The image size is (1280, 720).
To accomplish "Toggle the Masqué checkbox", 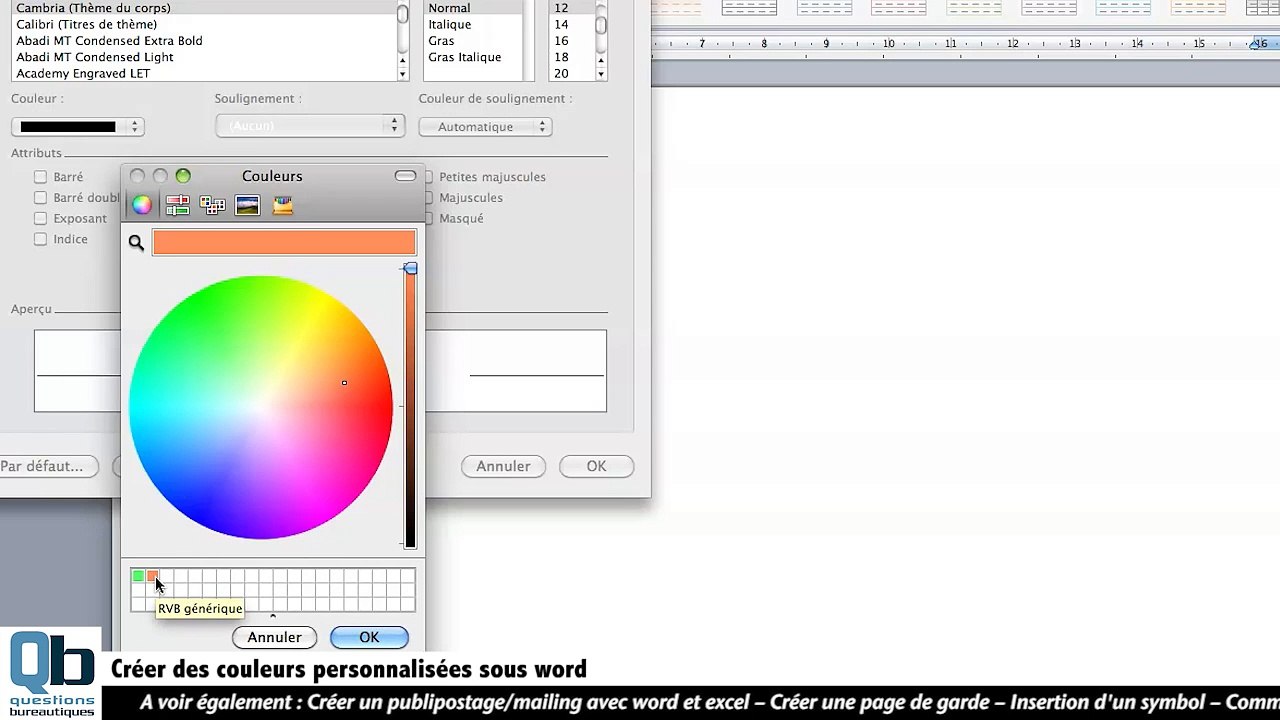I will pyautogui.click(x=429, y=218).
